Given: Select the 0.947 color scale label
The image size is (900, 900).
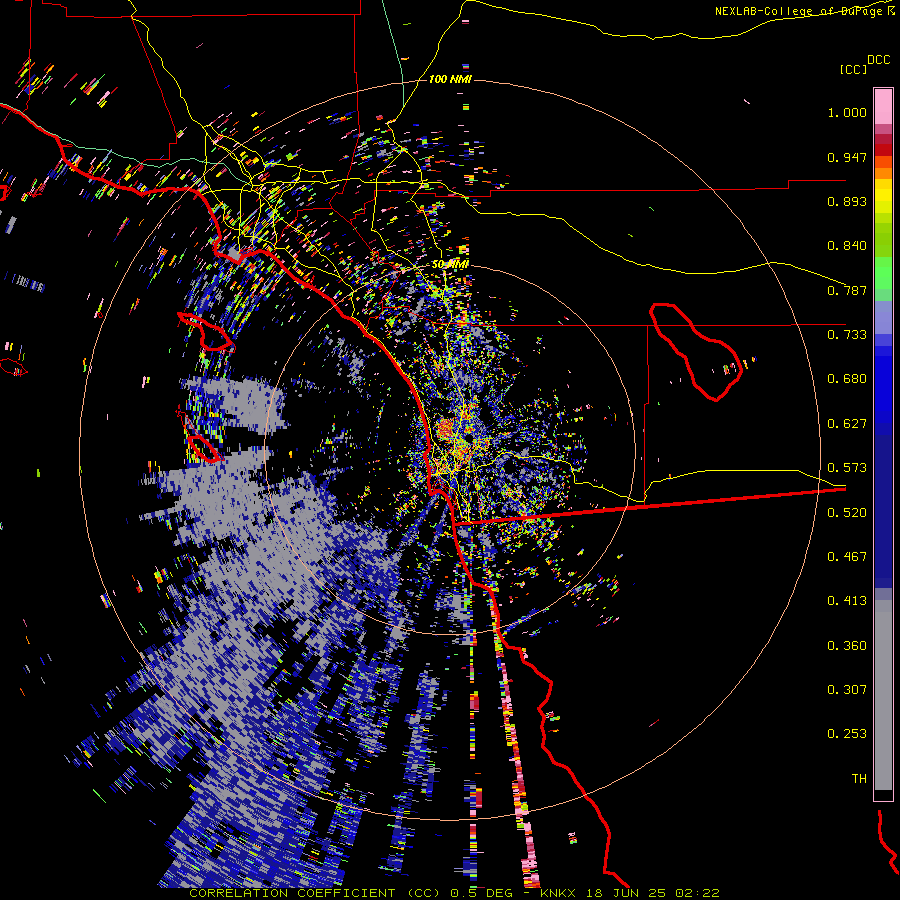Looking at the screenshot, I should point(847,157).
